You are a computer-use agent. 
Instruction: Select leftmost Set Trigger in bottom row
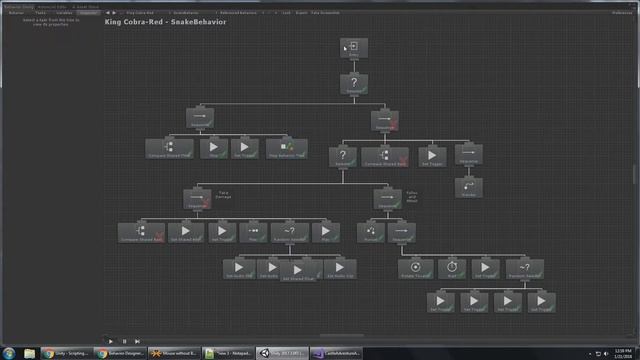coord(440,303)
